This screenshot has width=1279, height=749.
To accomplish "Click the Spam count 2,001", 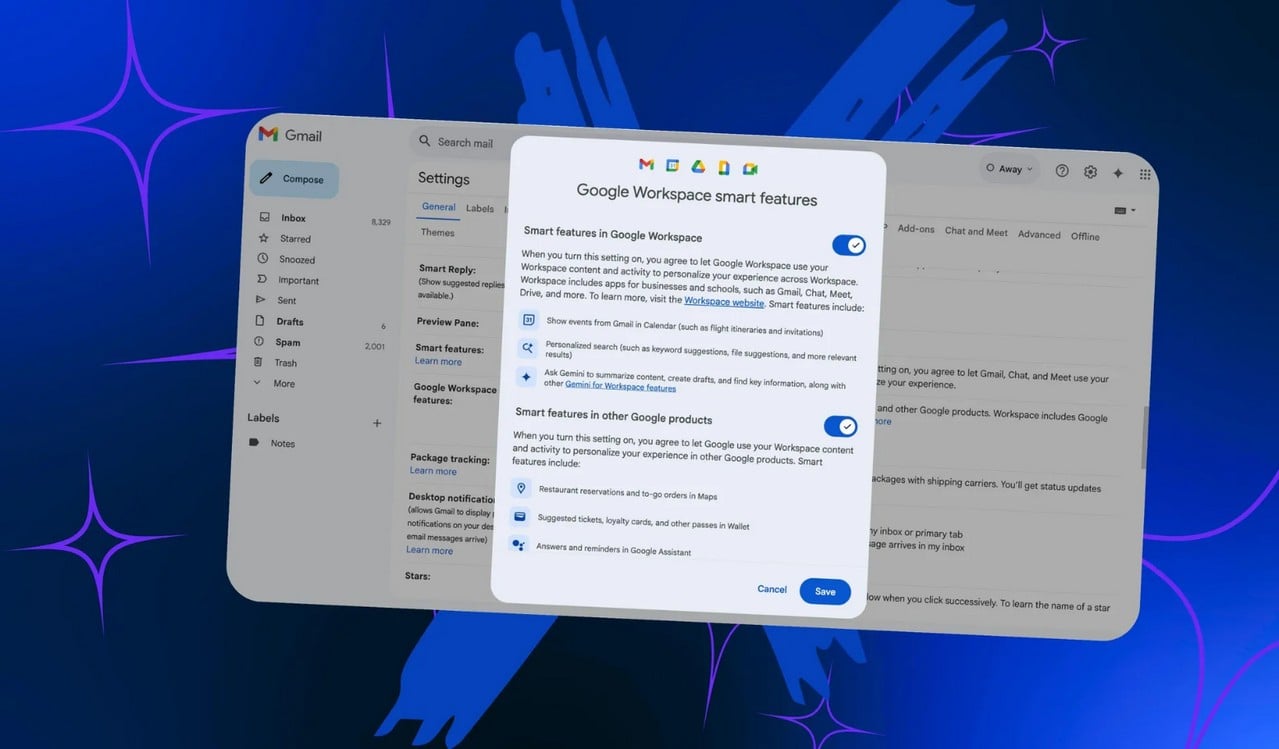I will pos(375,346).
